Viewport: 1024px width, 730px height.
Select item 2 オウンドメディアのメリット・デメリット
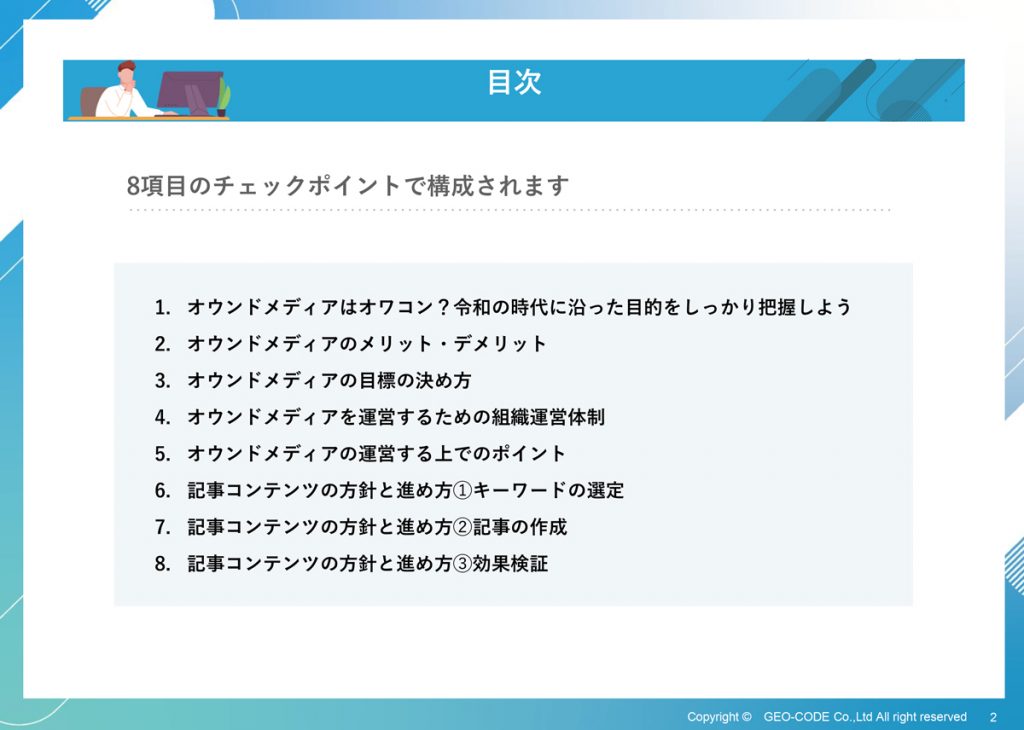pyautogui.click(x=350, y=343)
